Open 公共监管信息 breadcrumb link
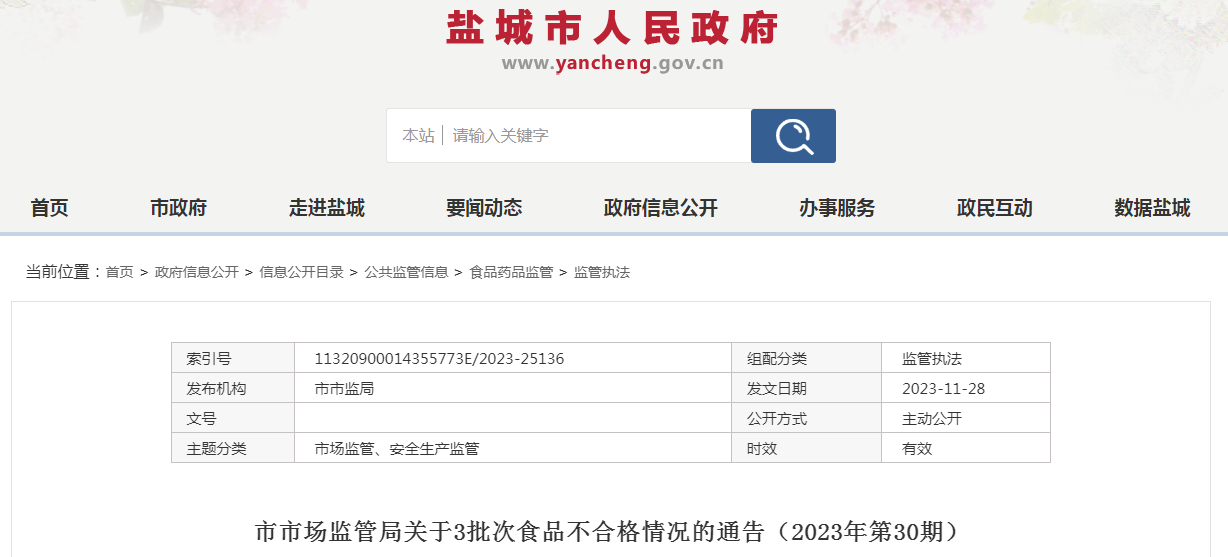 407,272
